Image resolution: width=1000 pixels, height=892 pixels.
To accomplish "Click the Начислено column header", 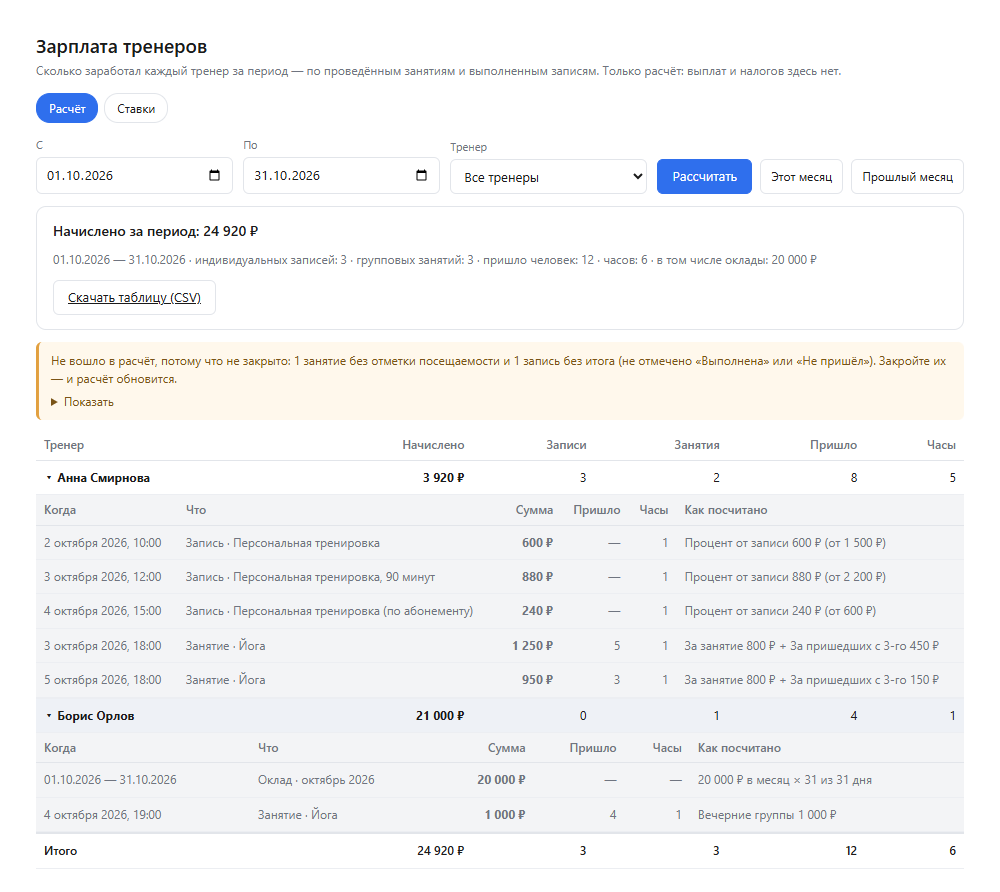I will pos(433,445).
